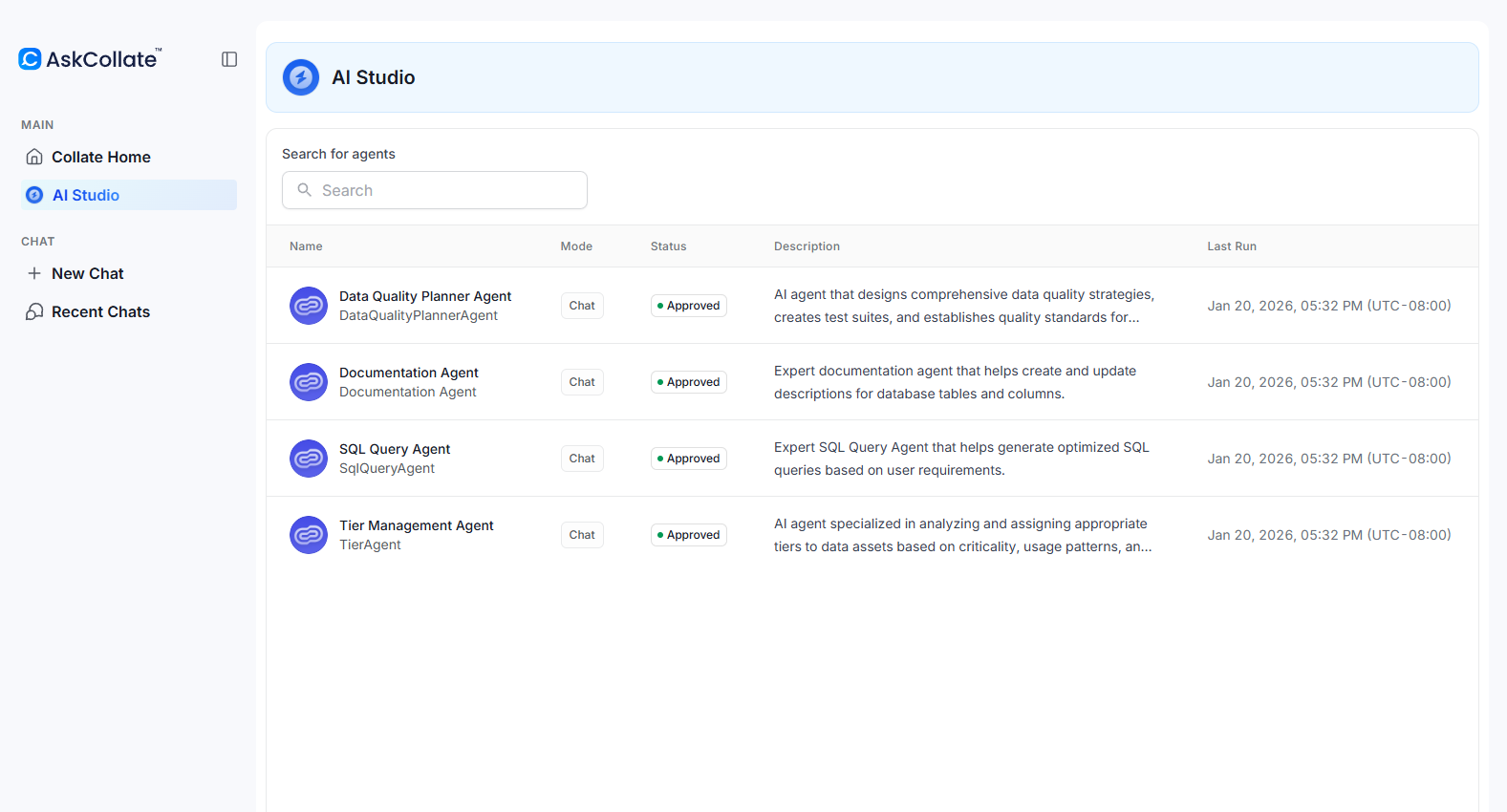Open the SQL Query Agent name link
The height and width of the screenshot is (812, 1507).
[395, 449]
